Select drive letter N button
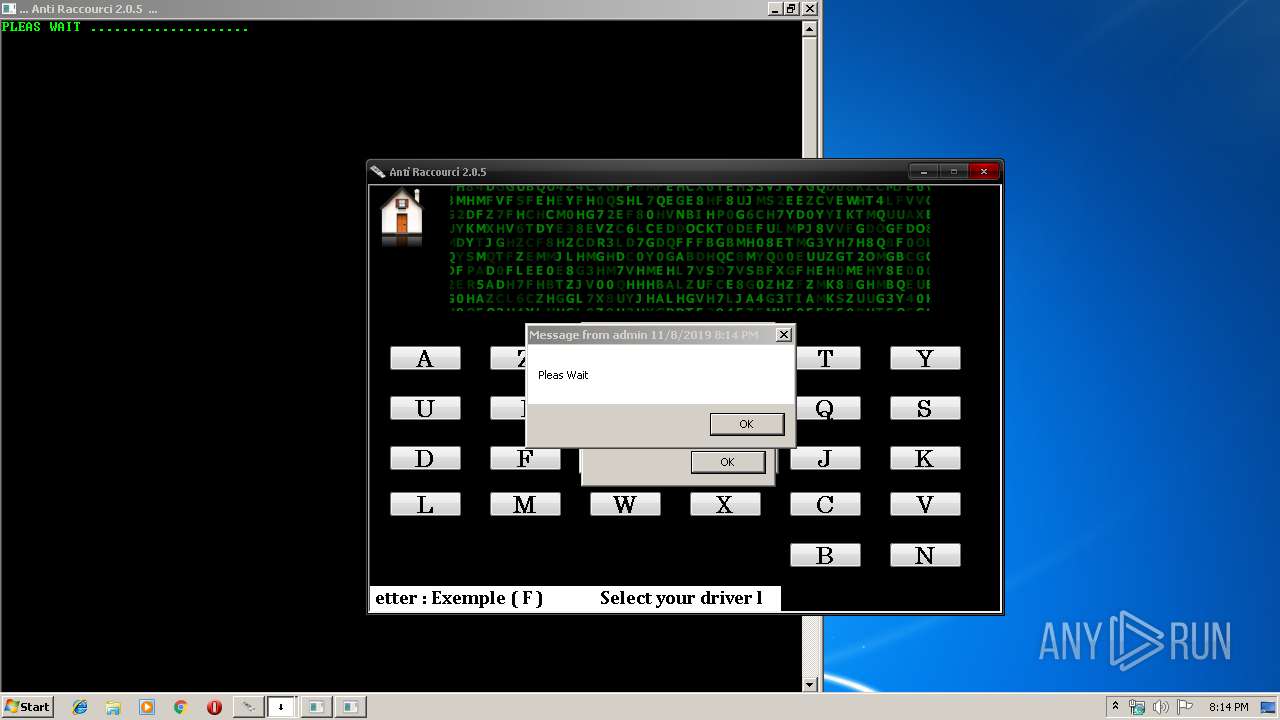1280x720 pixels. 925,555
